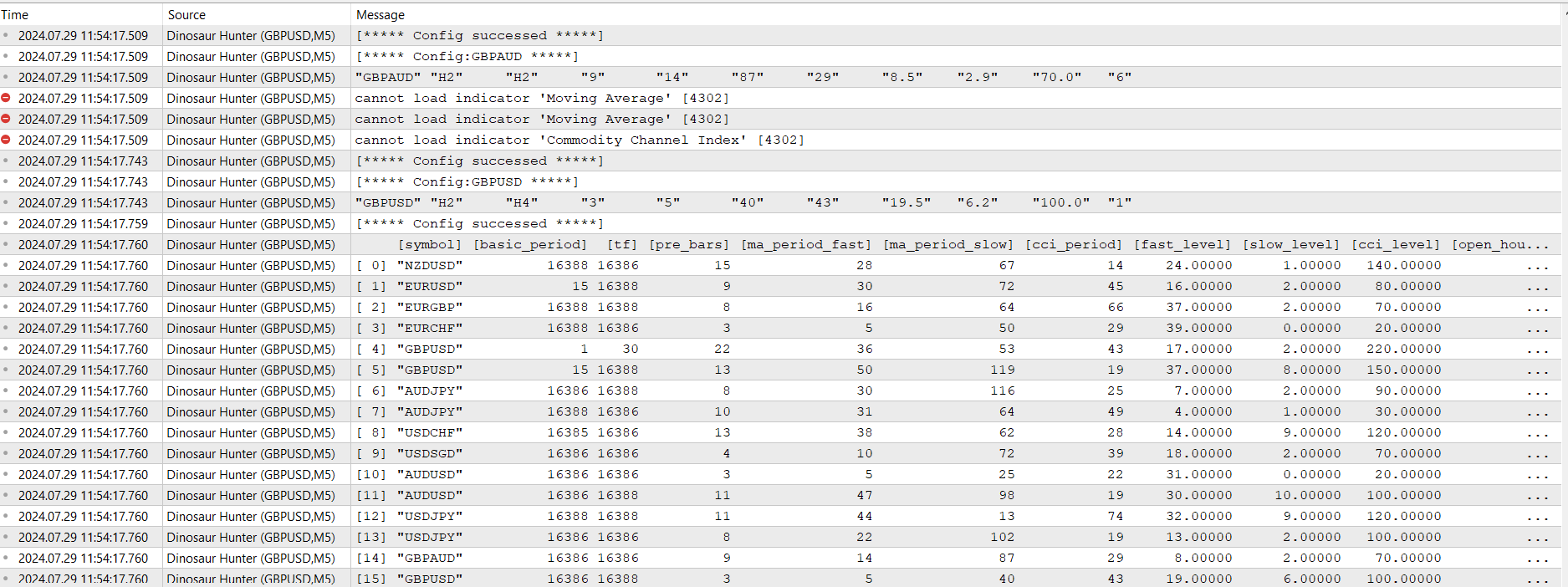Select the "GBPUSD" "H2" "H4" values line
The image size is (1568, 587).
[743, 202]
